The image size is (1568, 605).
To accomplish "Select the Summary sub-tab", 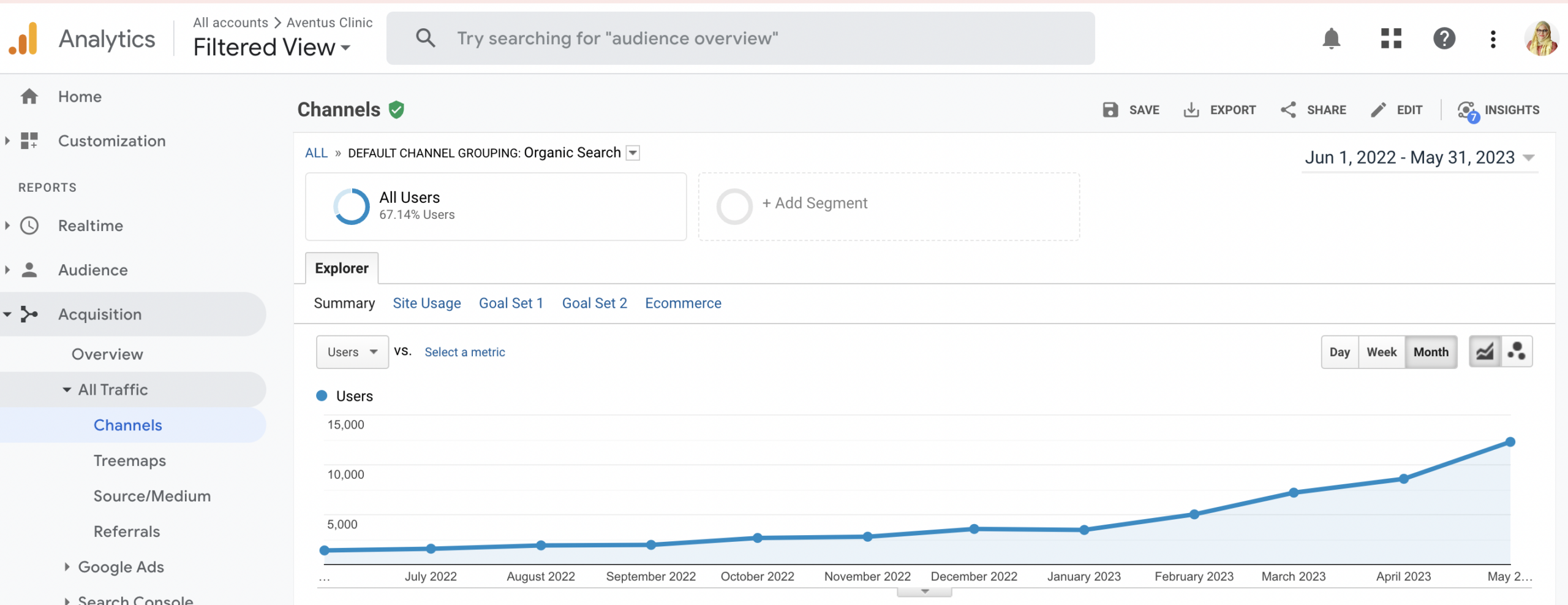I will click(x=344, y=303).
